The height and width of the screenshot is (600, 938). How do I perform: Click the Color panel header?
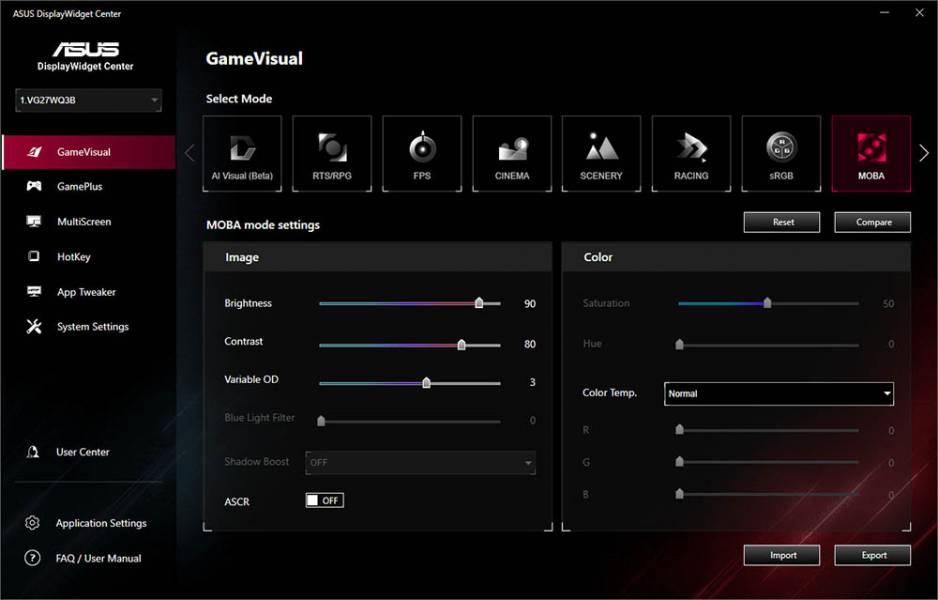(x=736, y=257)
